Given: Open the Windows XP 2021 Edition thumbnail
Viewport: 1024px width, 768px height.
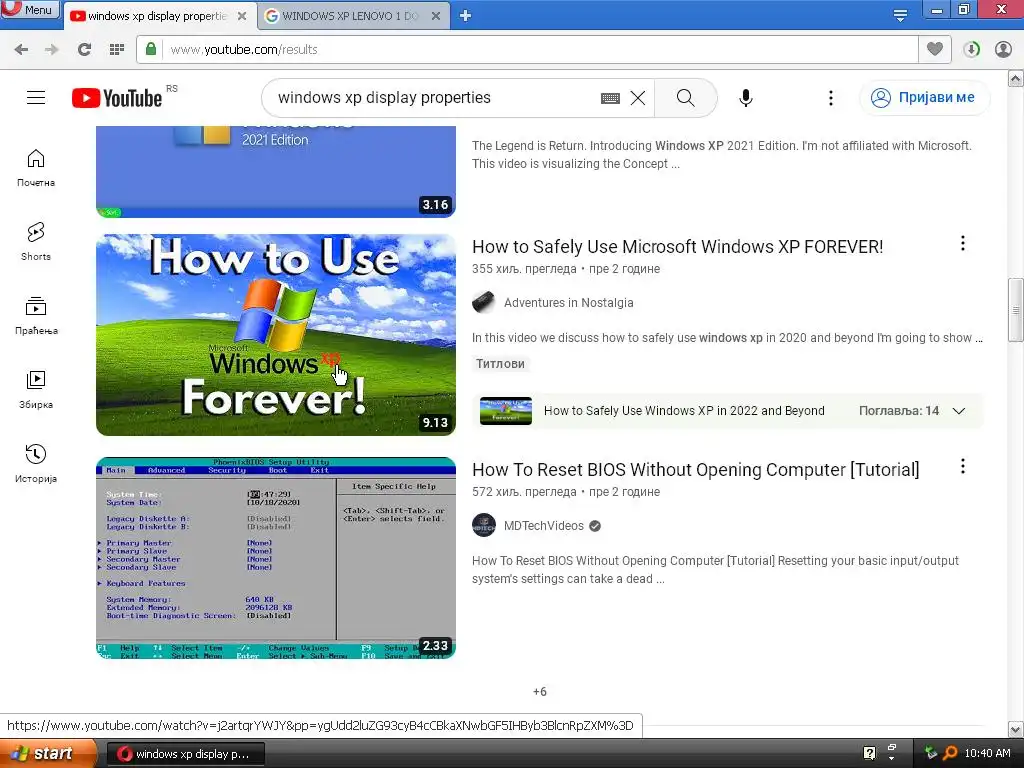Looking at the screenshot, I should coord(276,172).
